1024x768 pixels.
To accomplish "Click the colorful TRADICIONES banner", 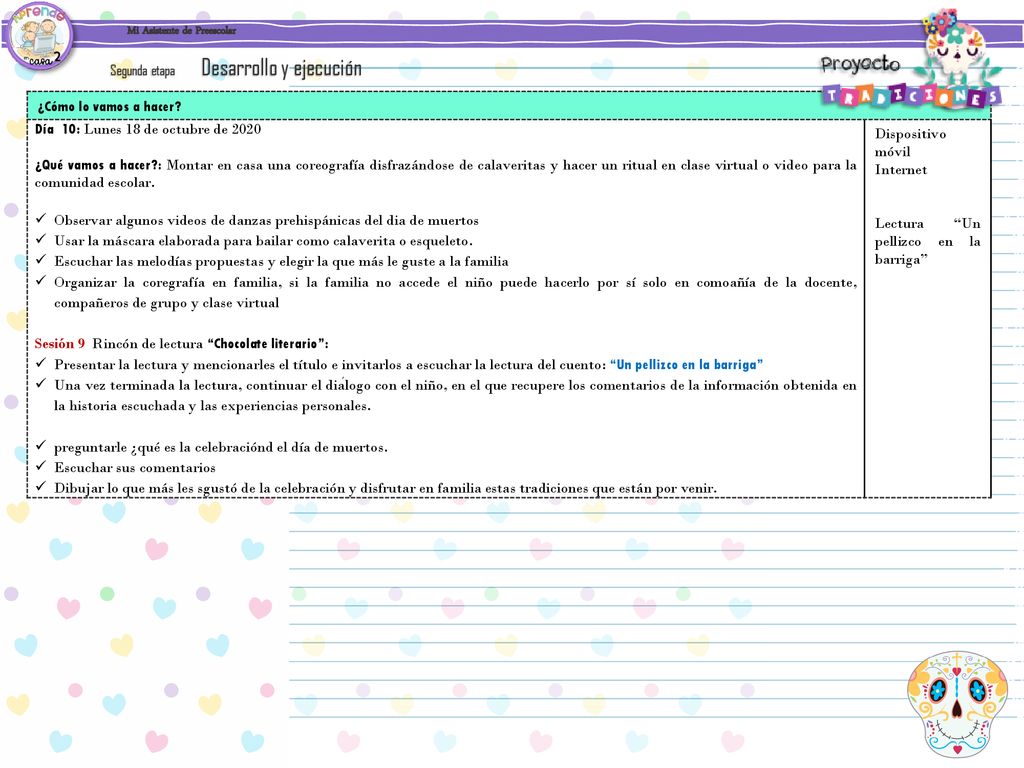I will click(x=911, y=96).
